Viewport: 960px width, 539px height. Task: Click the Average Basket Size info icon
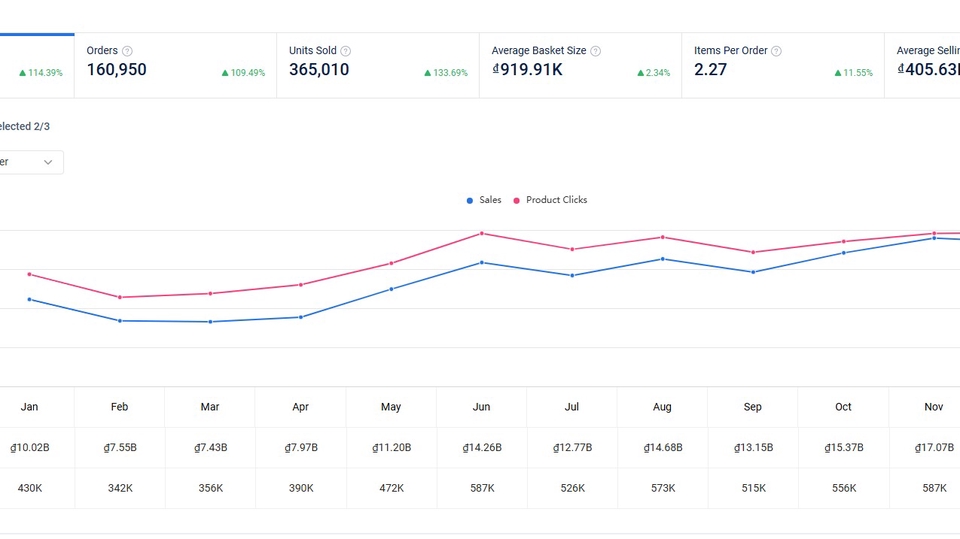tap(596, 51)
